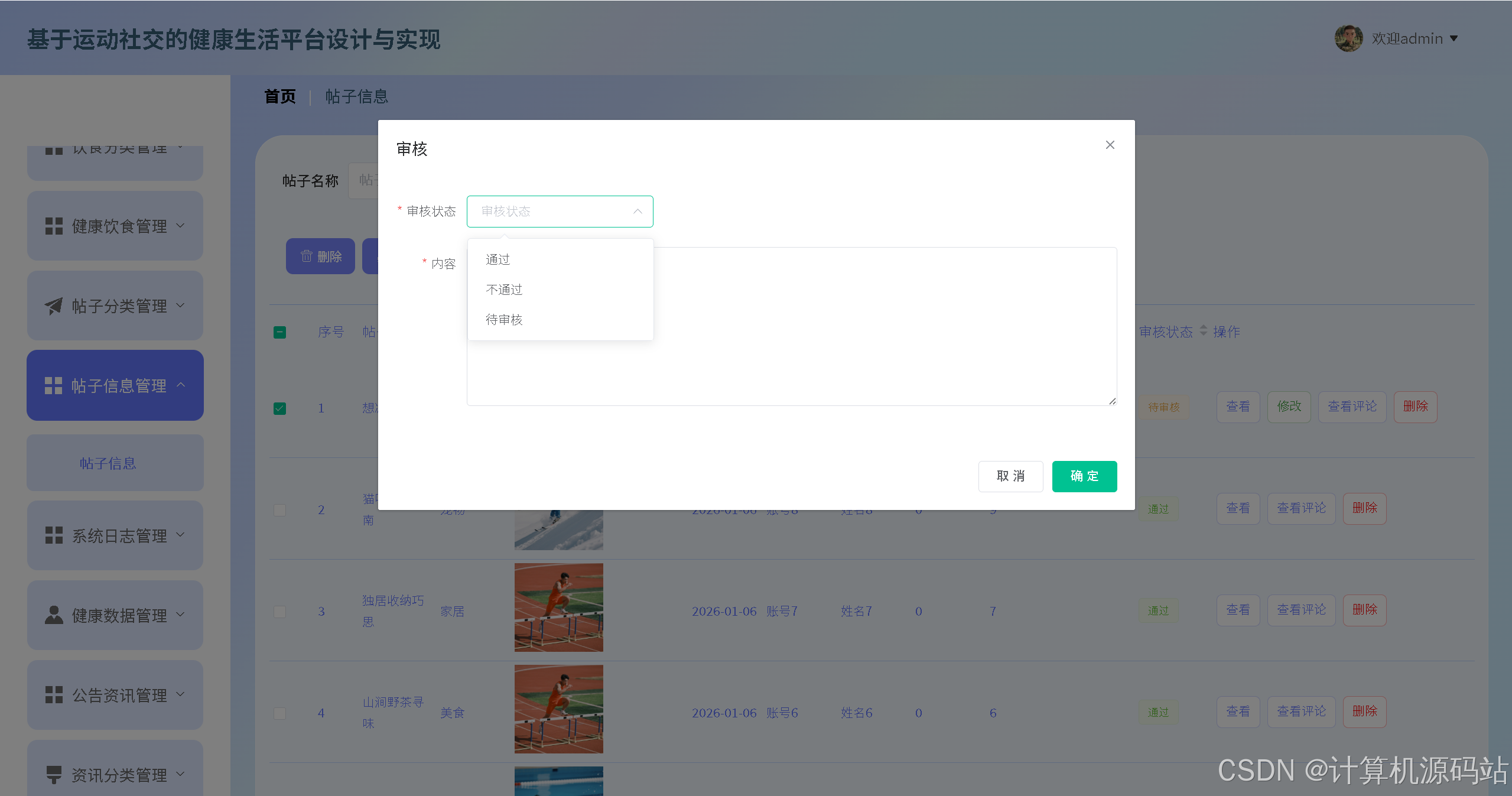Screen dimensions: 1512x796
Task: Open hurdles thumbnail in row 4
Action: click(x=558, y=709)
